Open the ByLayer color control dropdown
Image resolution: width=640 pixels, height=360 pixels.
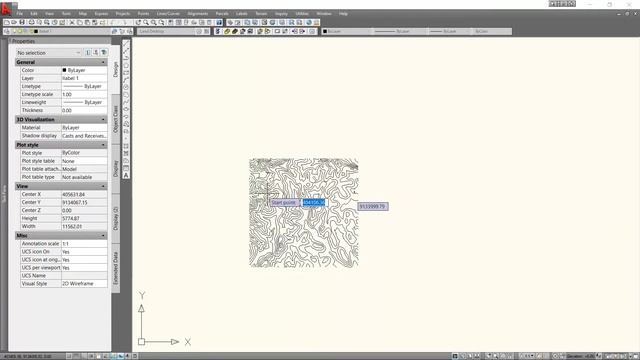pos(346,31)
